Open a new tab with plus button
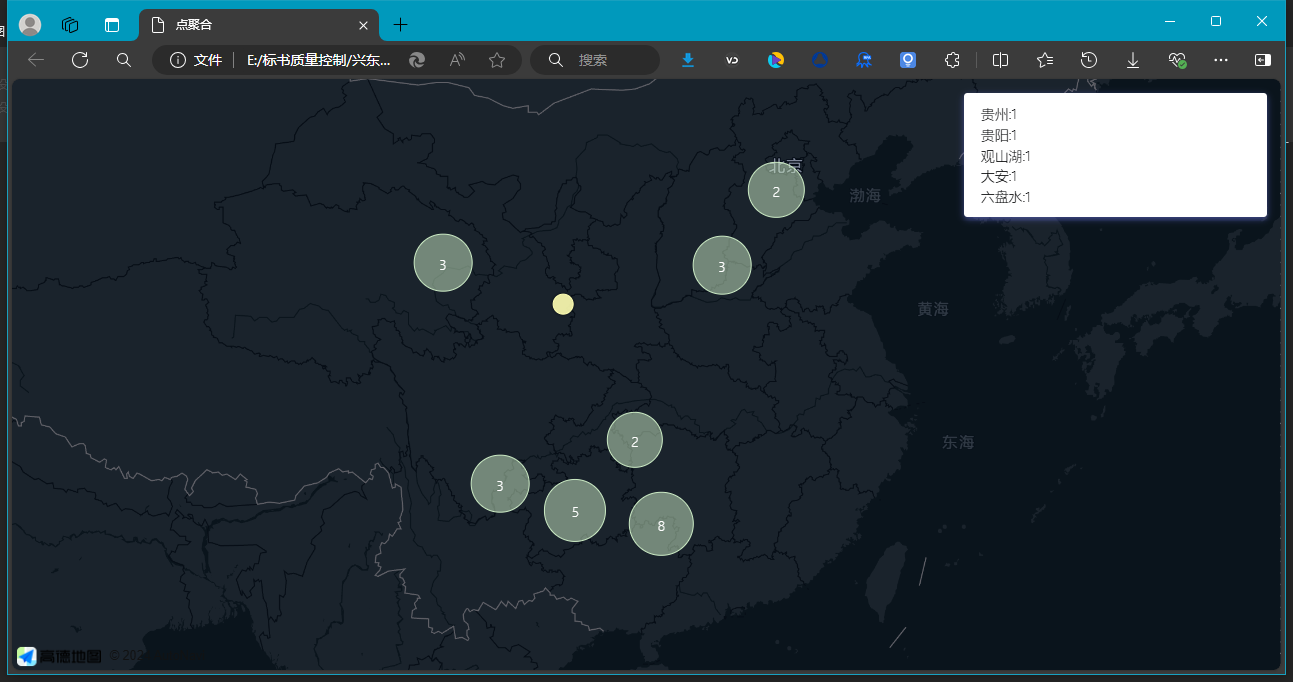 tap(400, 25)
